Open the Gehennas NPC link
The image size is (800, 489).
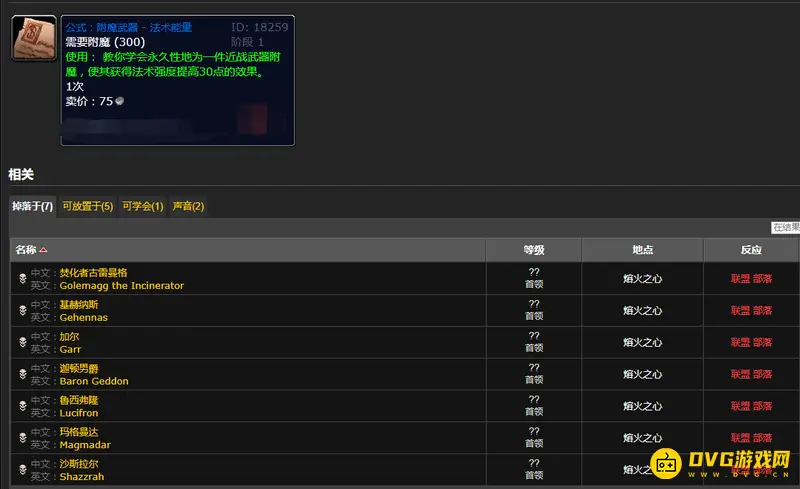(x=84, y=317)
